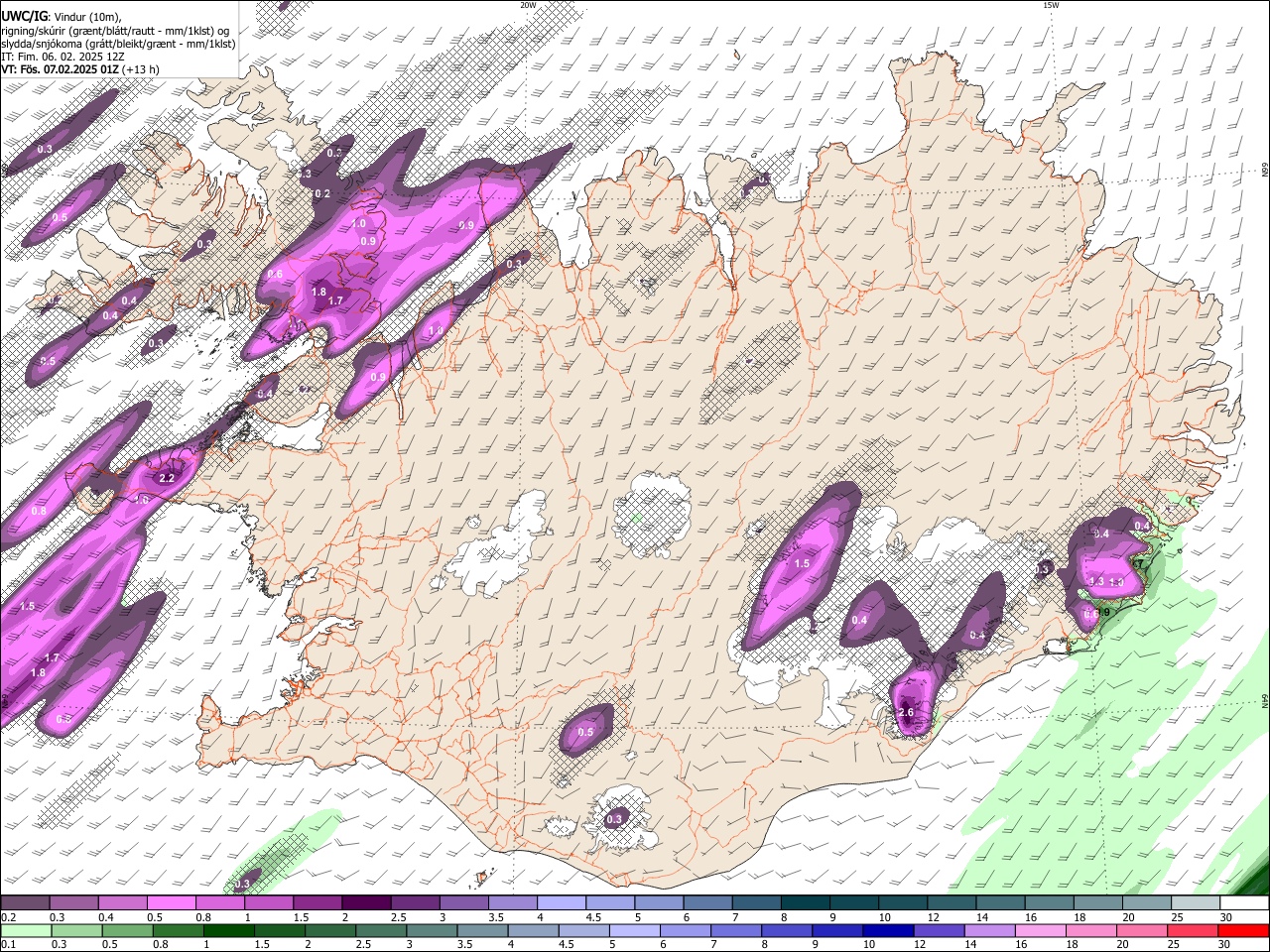Click the 0.2 precipitation value on the map
This screenshot has width=1270, height=952.
pyautogui.click(x=322, y=193)
